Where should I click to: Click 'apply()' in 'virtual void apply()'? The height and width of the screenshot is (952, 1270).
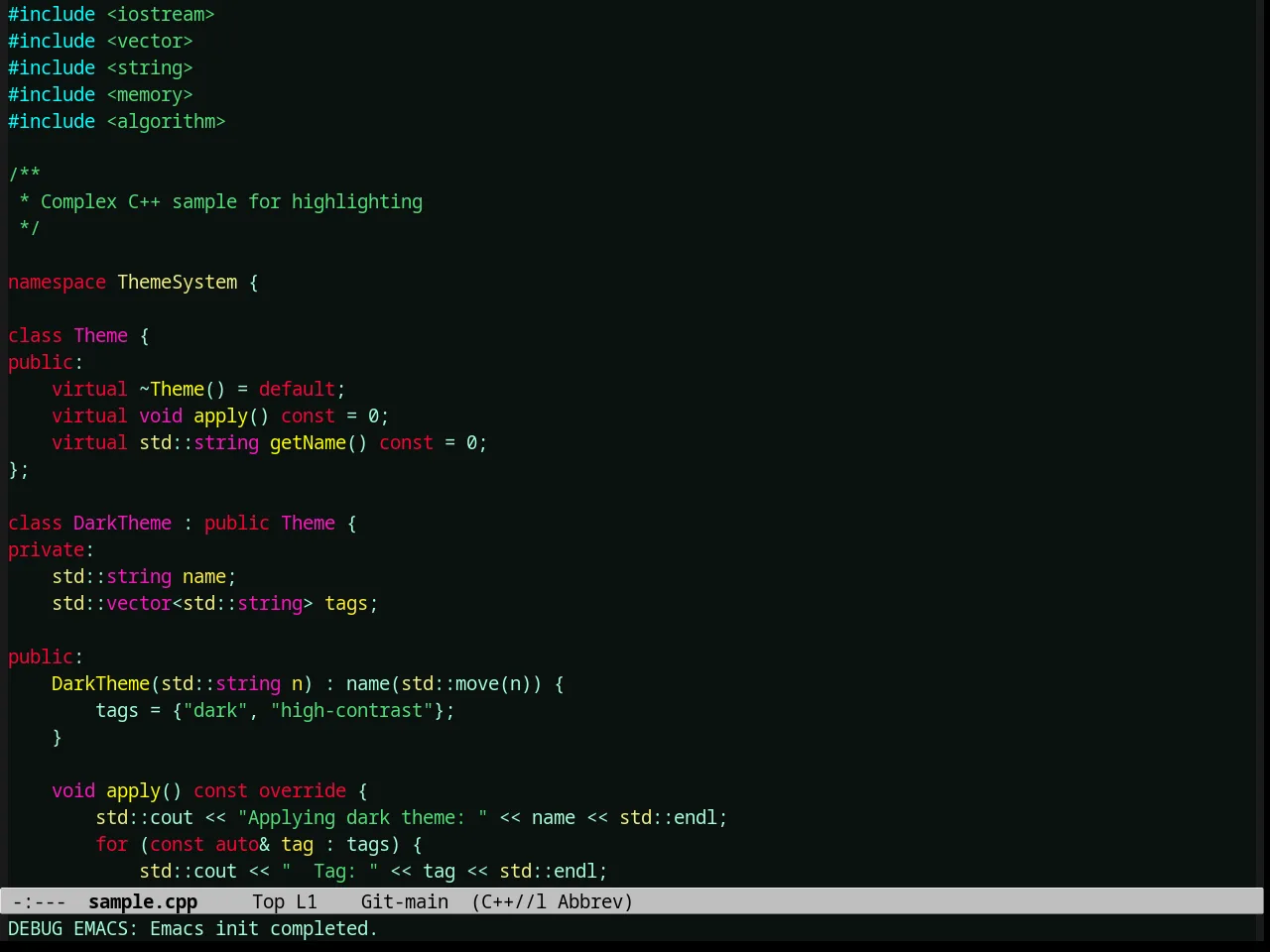tap(231, 416)
